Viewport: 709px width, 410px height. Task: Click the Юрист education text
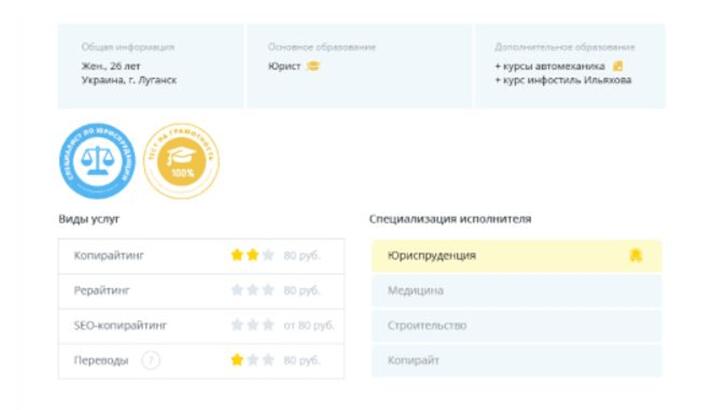[284, 66]
